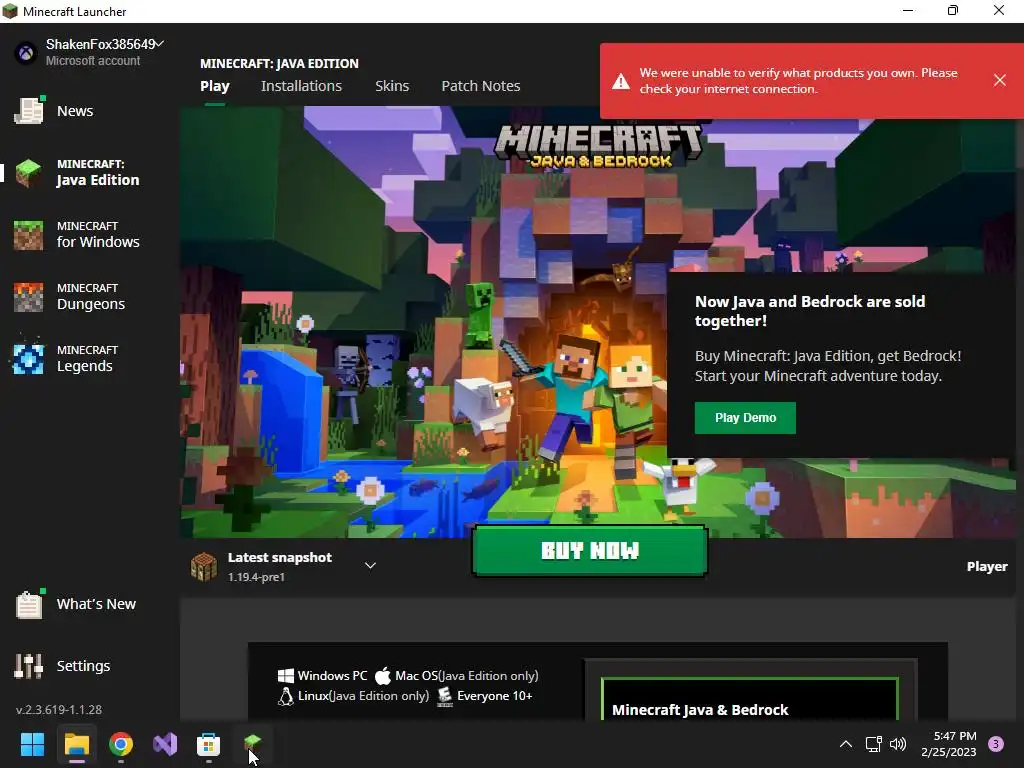The width and height of the screenshot is (1024, 768).
Task: Show hidden system tray icons
Action: coord(846,744)
